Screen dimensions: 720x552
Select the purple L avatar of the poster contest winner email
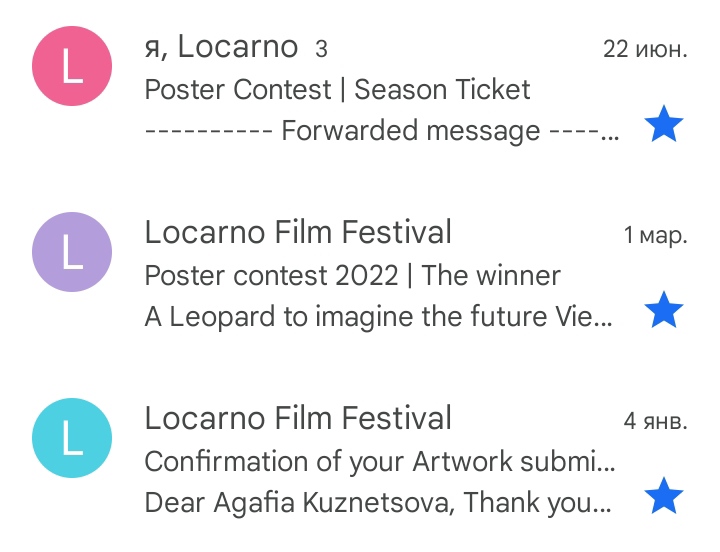click(x=72, y=252)
